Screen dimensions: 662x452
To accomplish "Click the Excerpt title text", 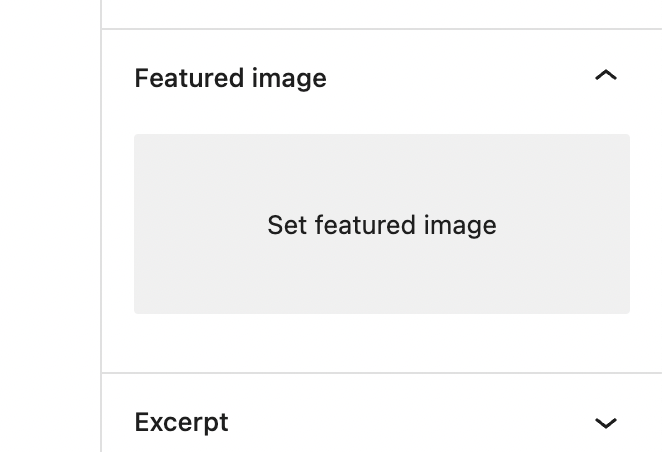I will [x=181, y=422].
